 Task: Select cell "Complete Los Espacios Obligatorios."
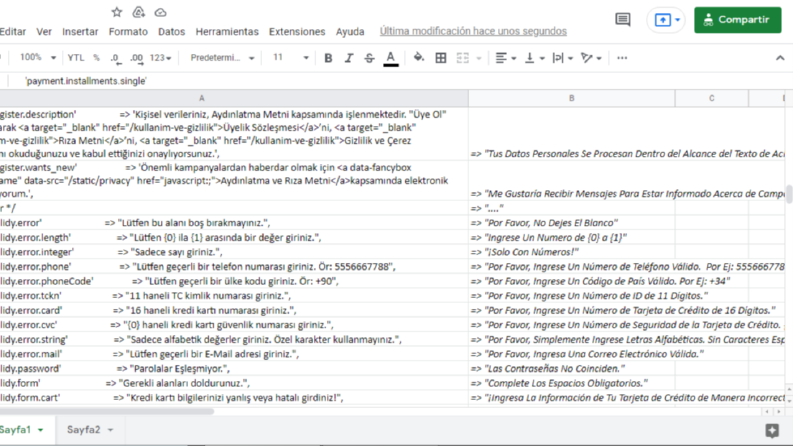pyautogui.click(x=571, y=383)
